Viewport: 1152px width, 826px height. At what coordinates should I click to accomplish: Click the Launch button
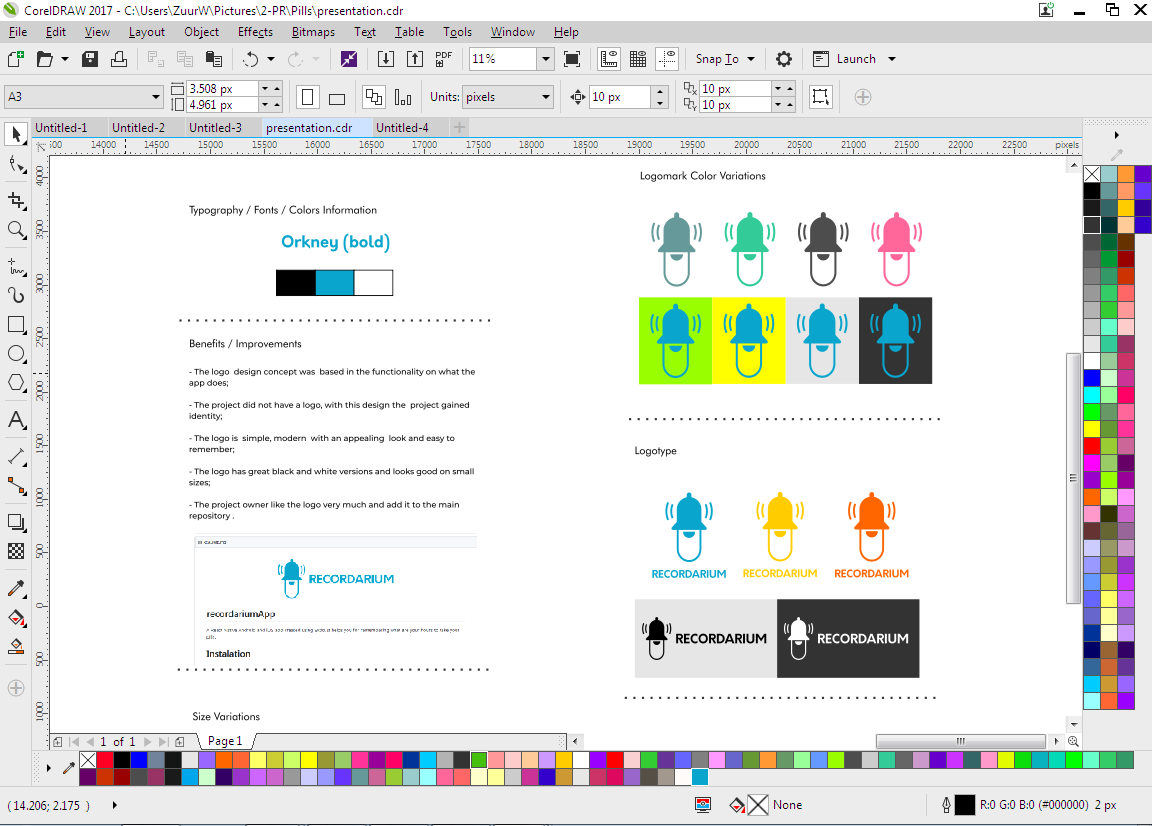(845, 59)
